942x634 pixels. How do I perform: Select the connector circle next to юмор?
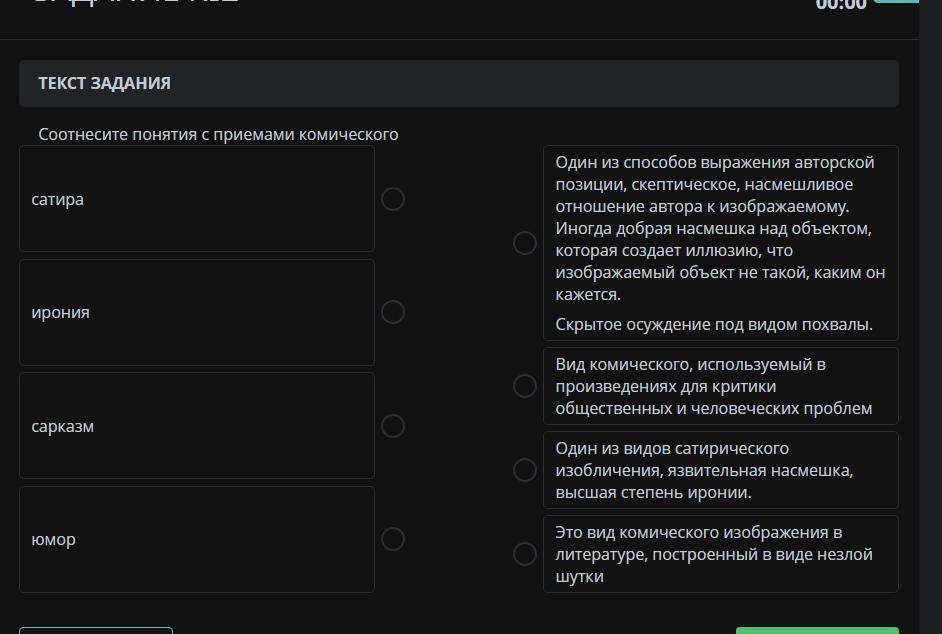393,539
